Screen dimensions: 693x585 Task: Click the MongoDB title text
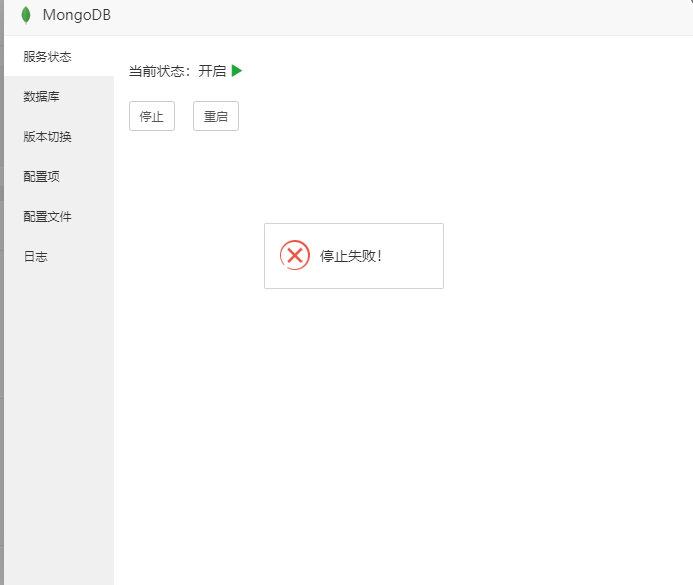(76, 15)
